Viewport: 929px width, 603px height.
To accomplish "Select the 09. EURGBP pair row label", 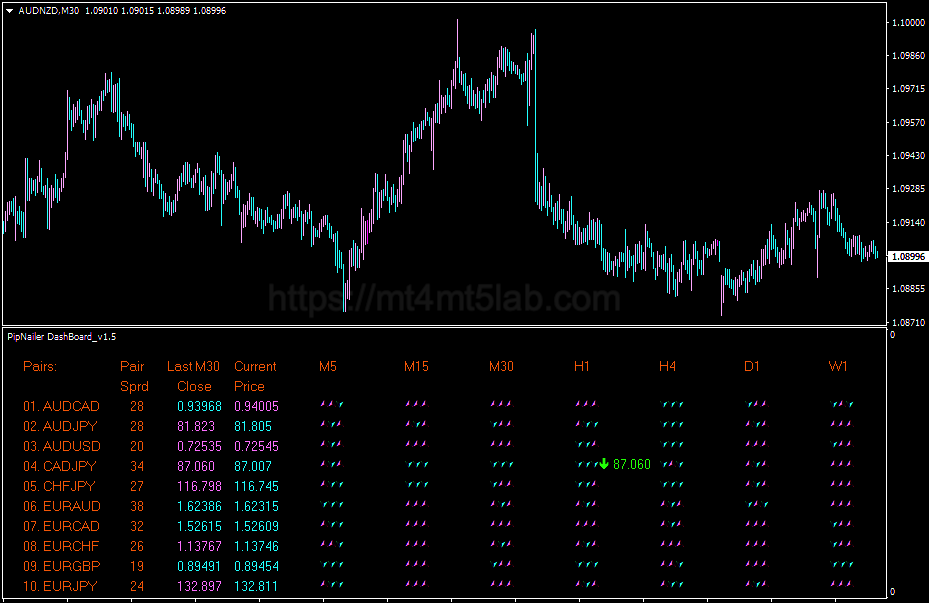I will [62, 566].
